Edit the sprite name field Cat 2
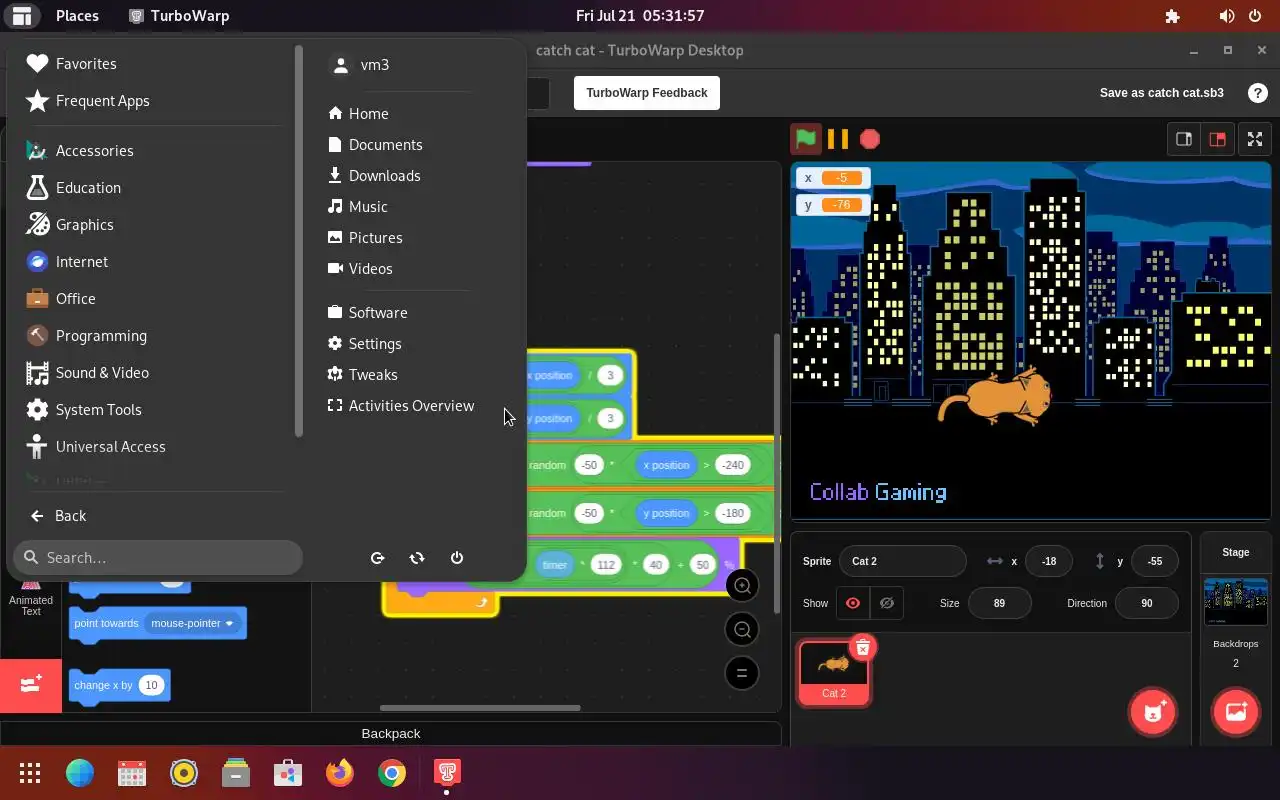The width and height of the screenshot is (1280, 800). [x=902, y=561]
